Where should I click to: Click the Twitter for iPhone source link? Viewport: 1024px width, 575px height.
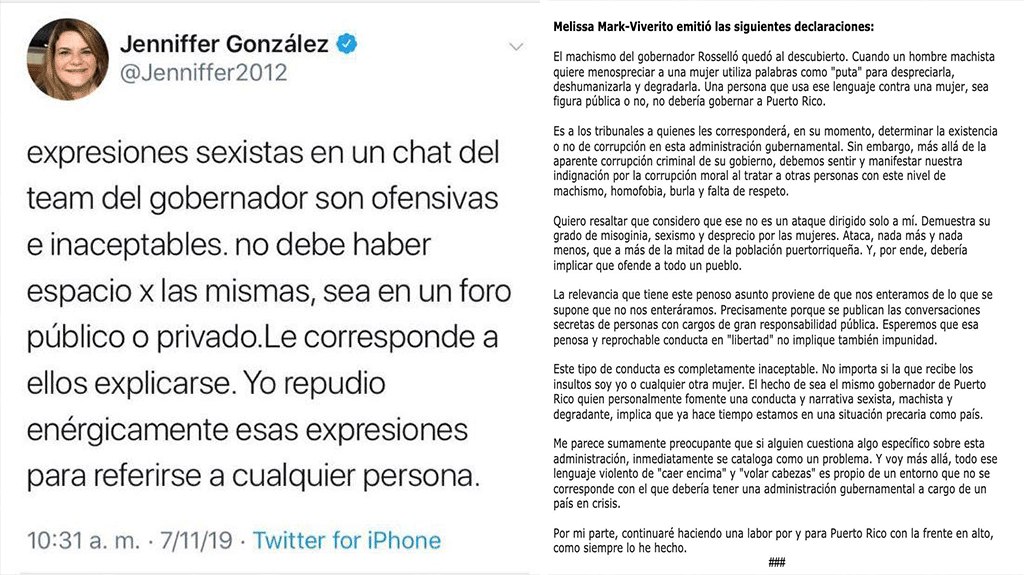[346, 540]
